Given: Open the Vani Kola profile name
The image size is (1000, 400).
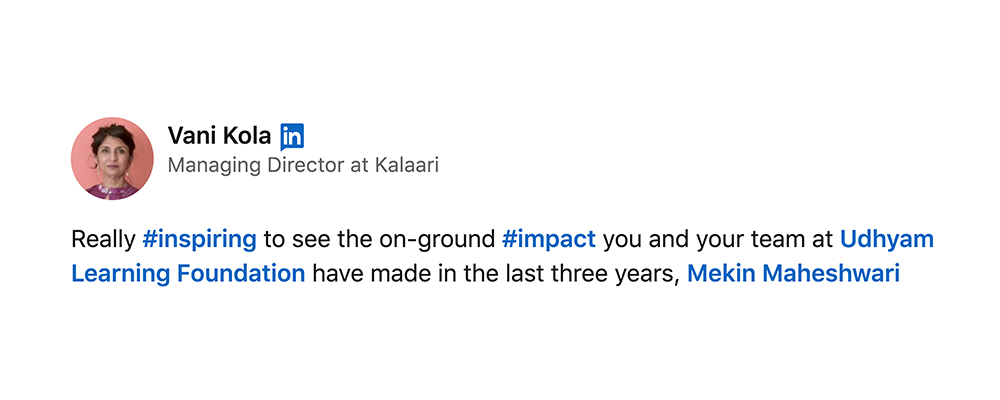Looking at the screenshot, I should [219, 135].
